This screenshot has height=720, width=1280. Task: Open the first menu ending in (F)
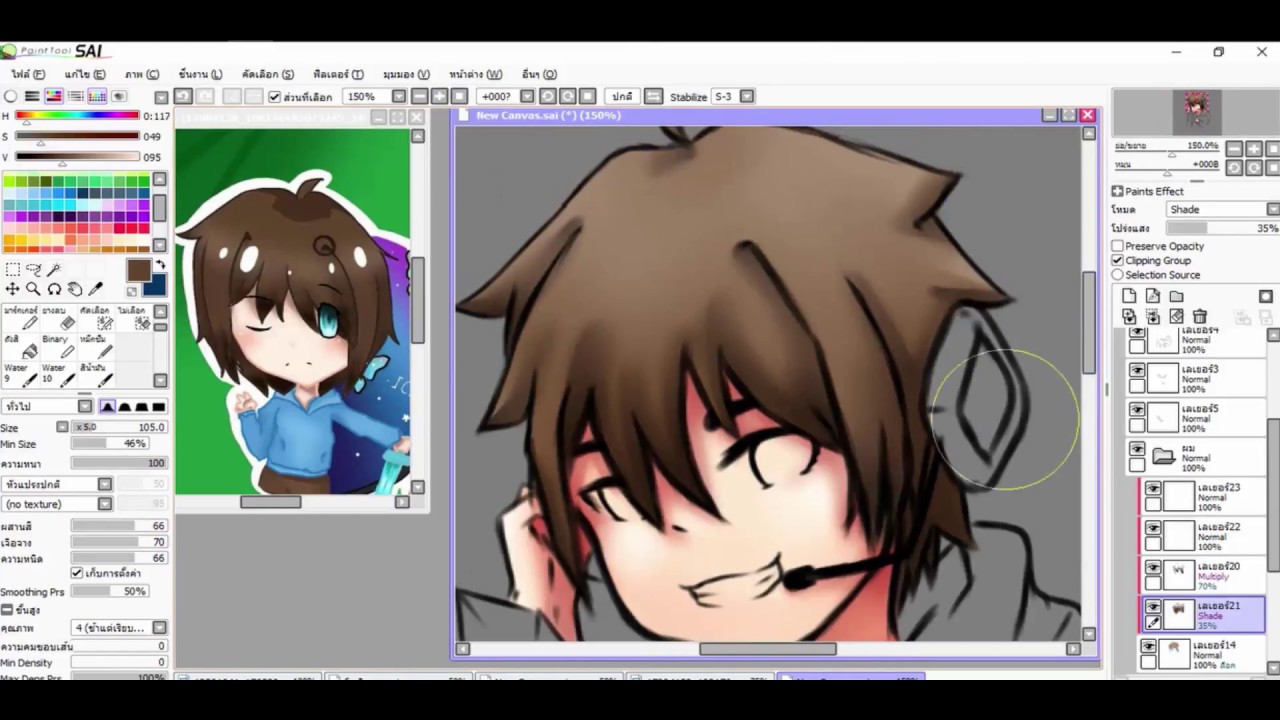(x=28, y=74)
